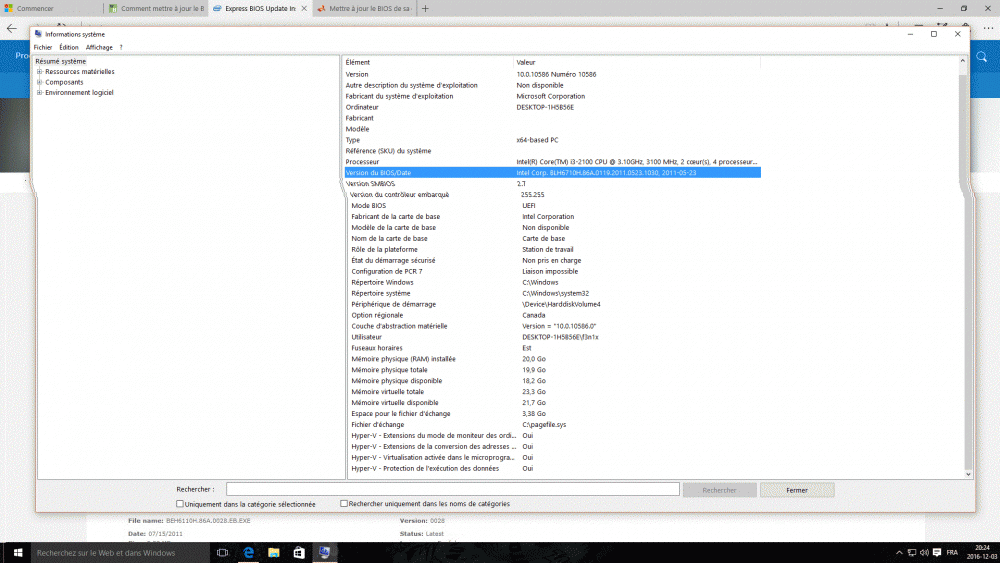Select the Ordinateur row

pyautogui.click(x=552, y=107)
